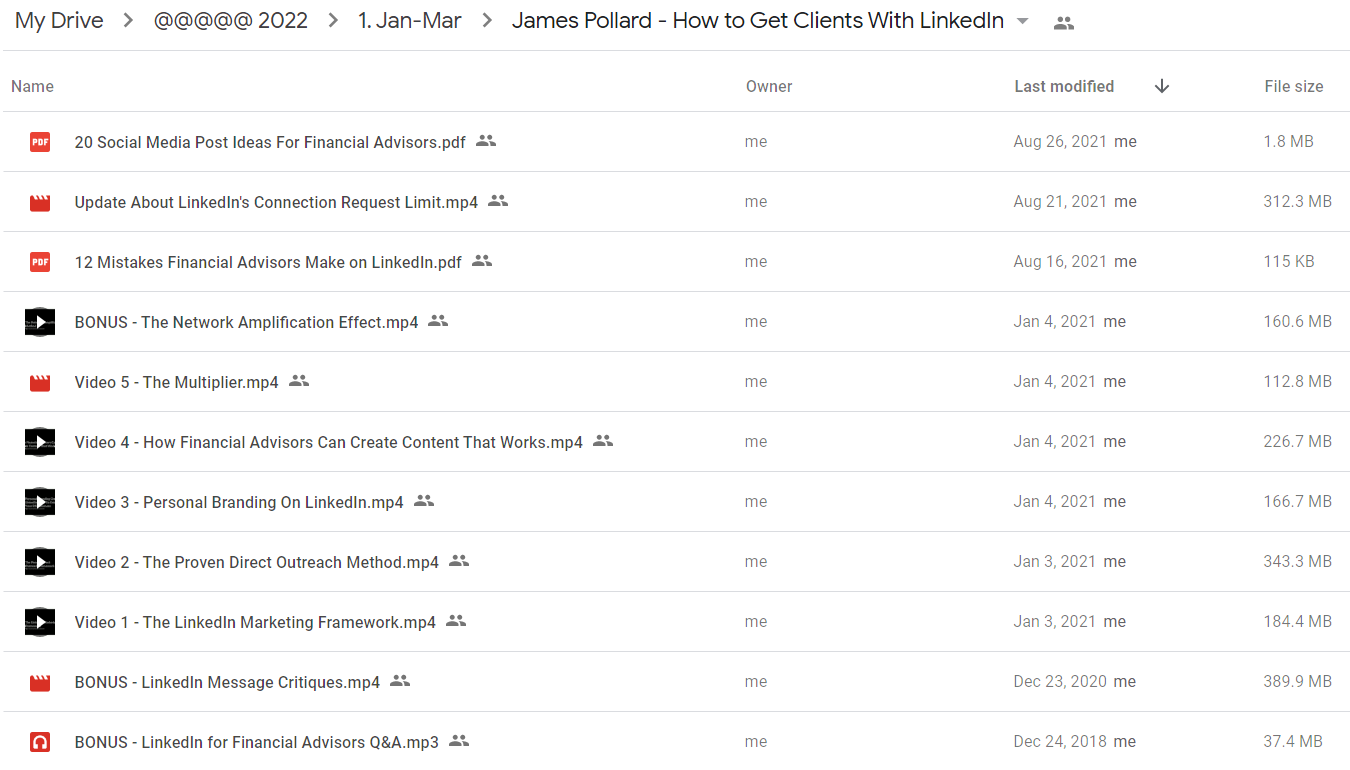Click the breadcrumb chevron after My Drive

point(128,21)
